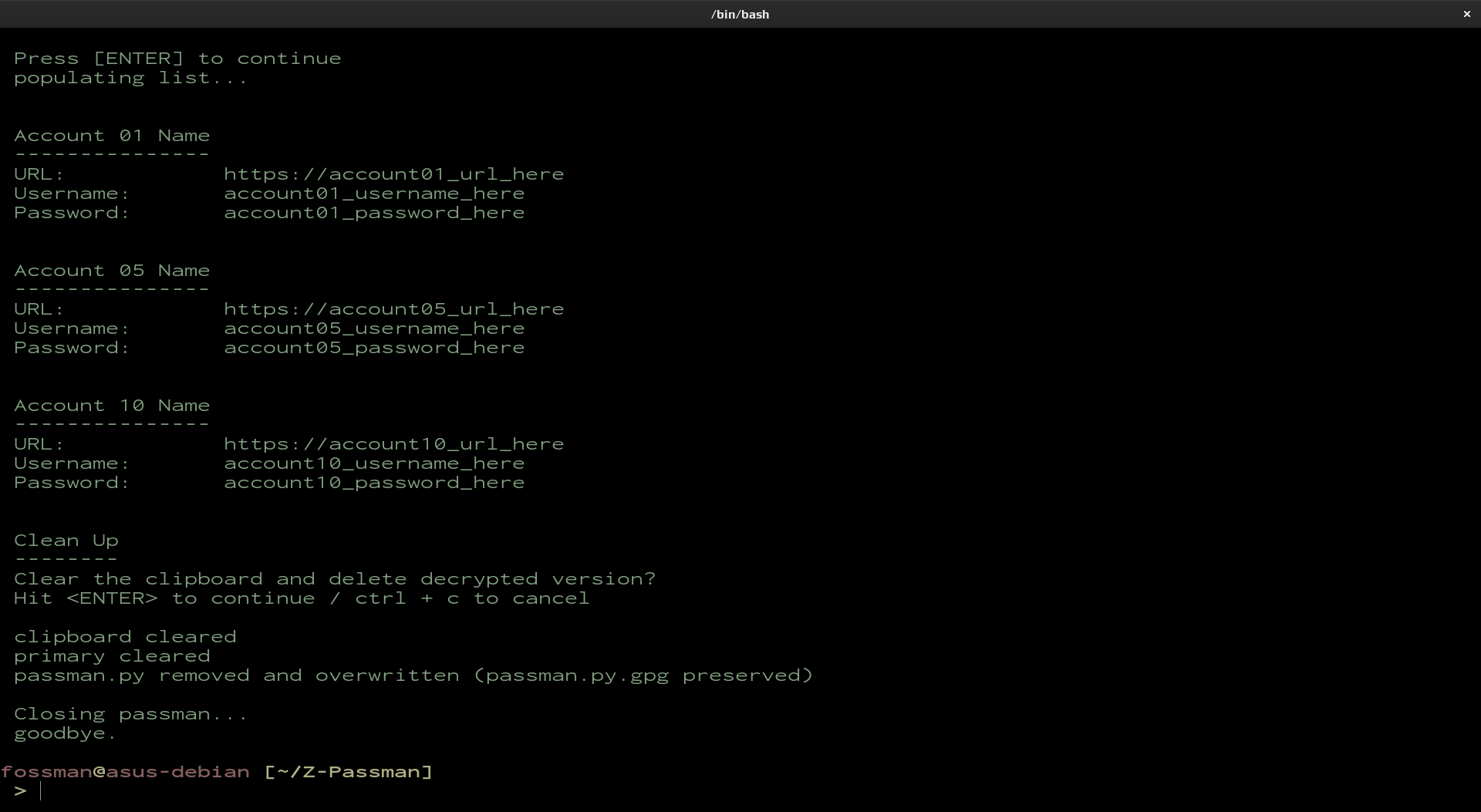Screen dimensions: 1481x812
Task: Select the account10_password_here text
Action: (374, 483)
